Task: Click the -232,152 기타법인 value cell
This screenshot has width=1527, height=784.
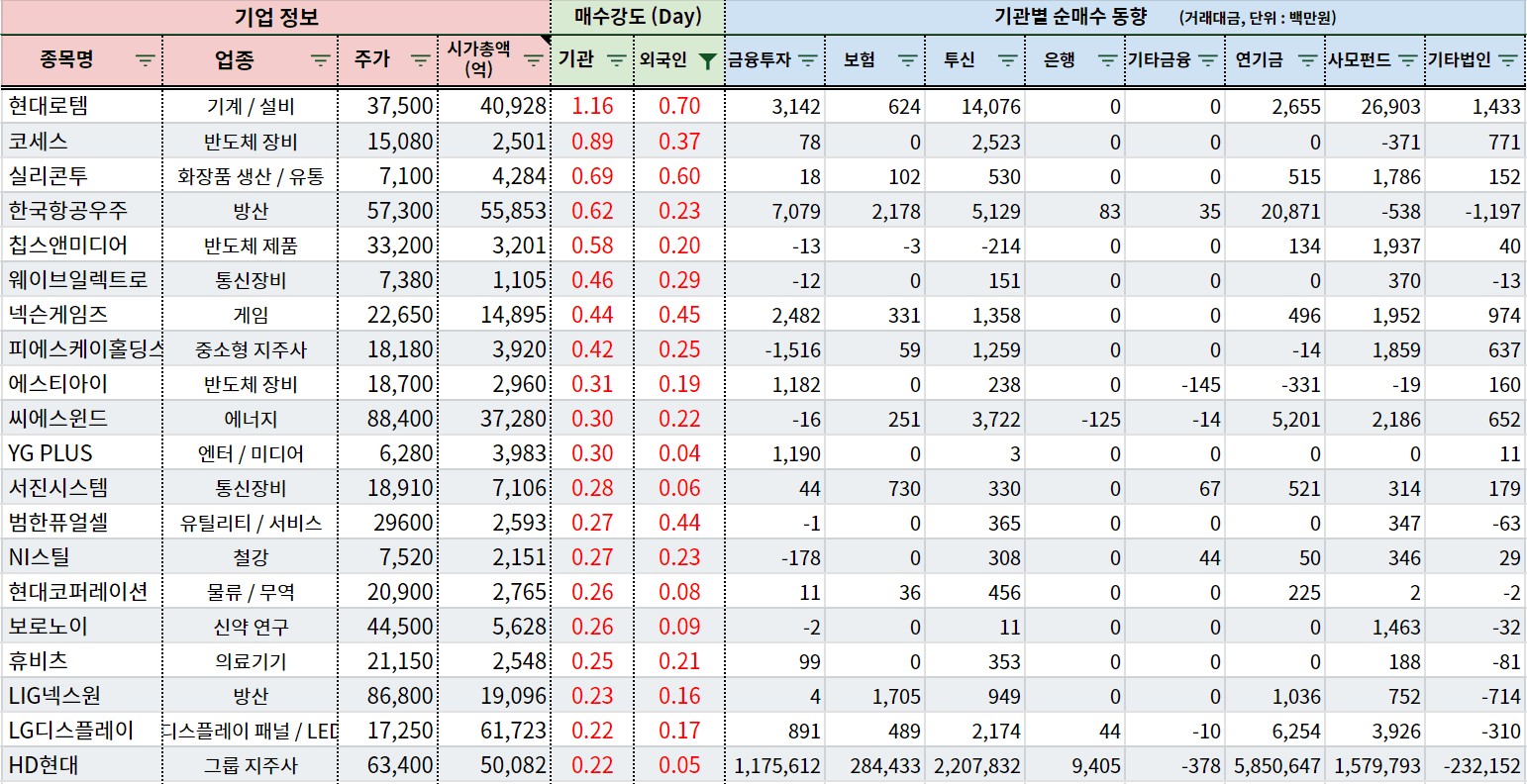Action: [x=1476, y=765]
